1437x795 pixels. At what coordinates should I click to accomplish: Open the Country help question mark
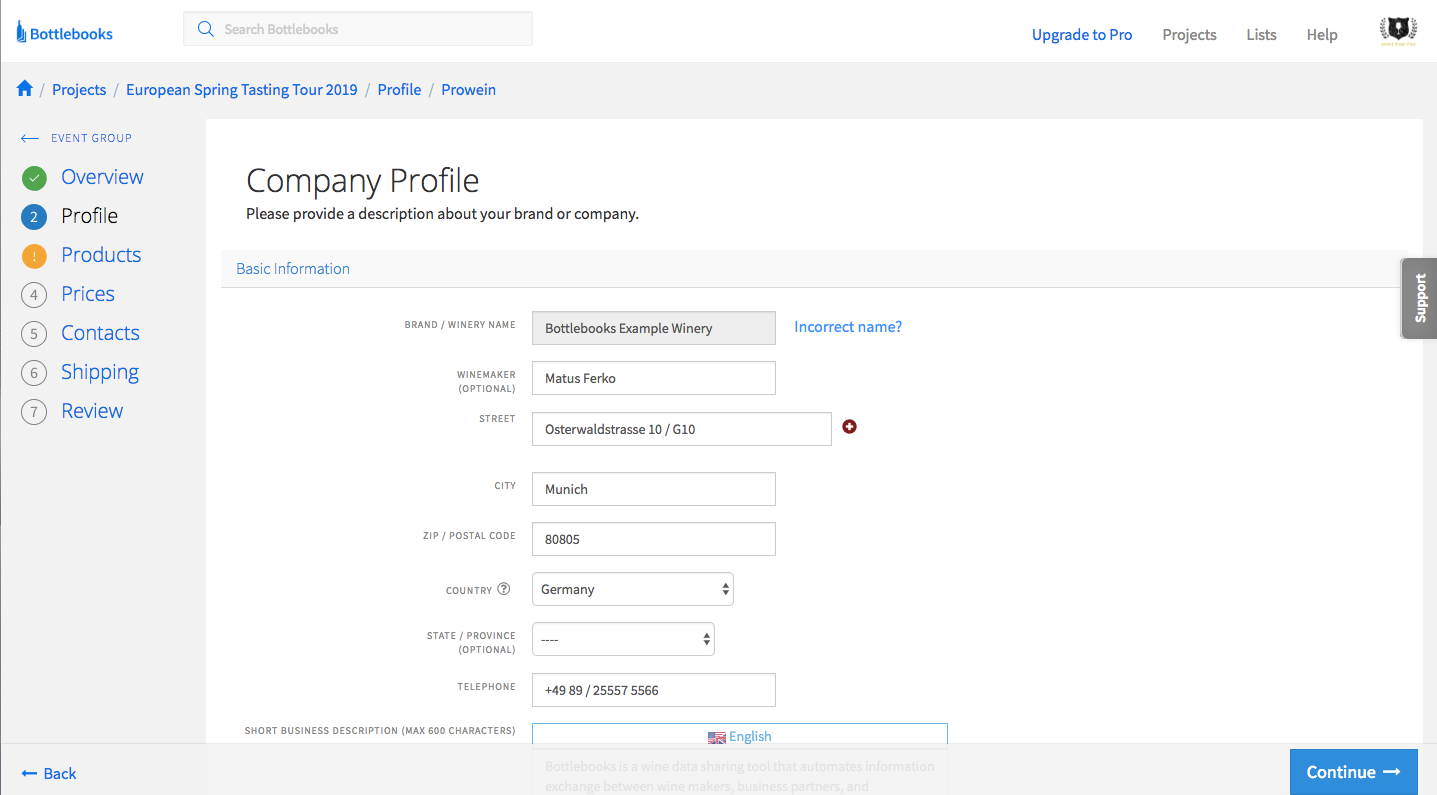504,589
